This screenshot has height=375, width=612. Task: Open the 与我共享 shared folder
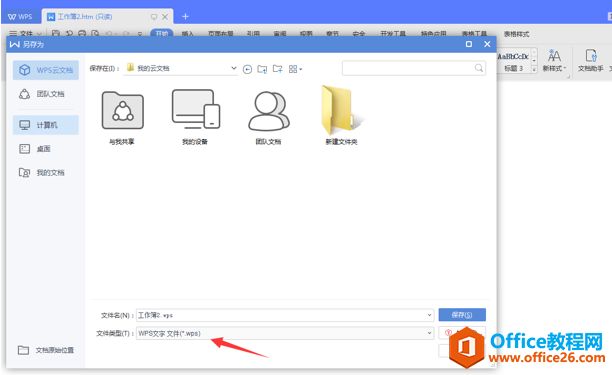click(x=122, y=118)
